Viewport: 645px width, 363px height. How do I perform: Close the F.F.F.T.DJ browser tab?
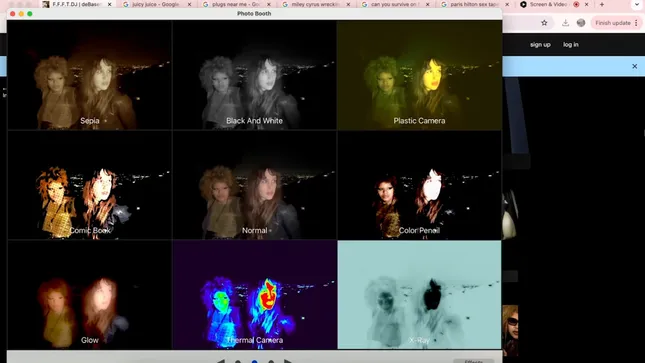(109, 5)
